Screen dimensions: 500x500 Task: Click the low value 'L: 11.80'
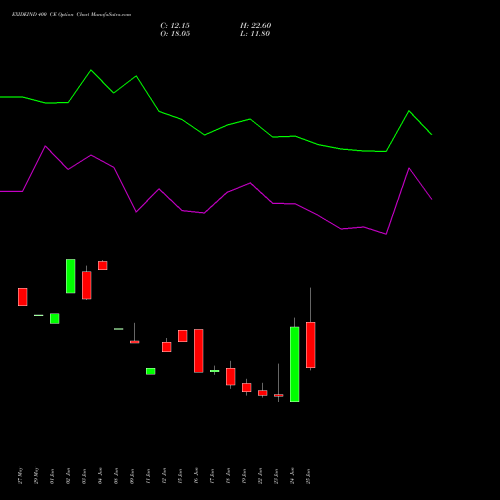tap(255, 34)
